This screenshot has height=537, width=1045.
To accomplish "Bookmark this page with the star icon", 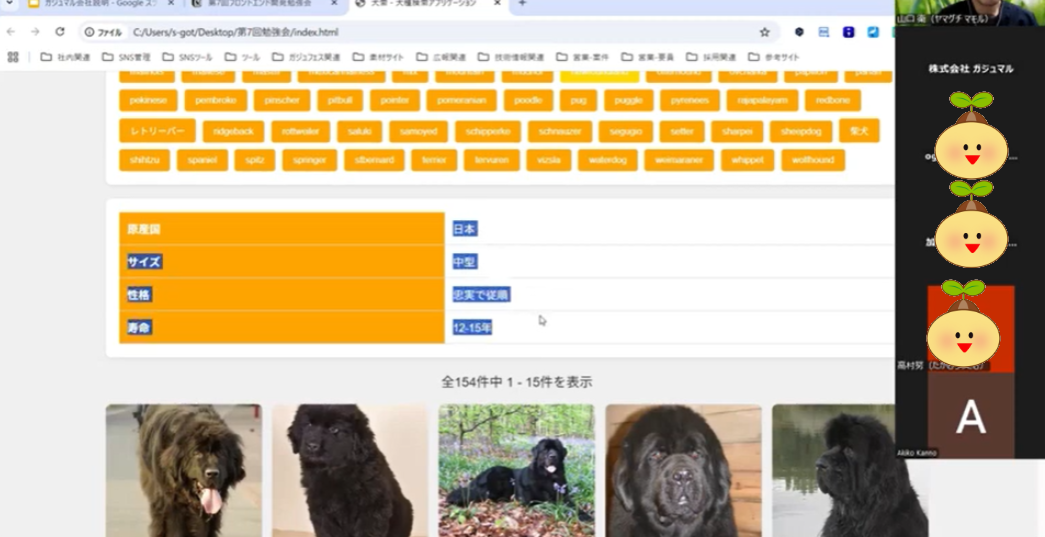I will click(764, 32).
